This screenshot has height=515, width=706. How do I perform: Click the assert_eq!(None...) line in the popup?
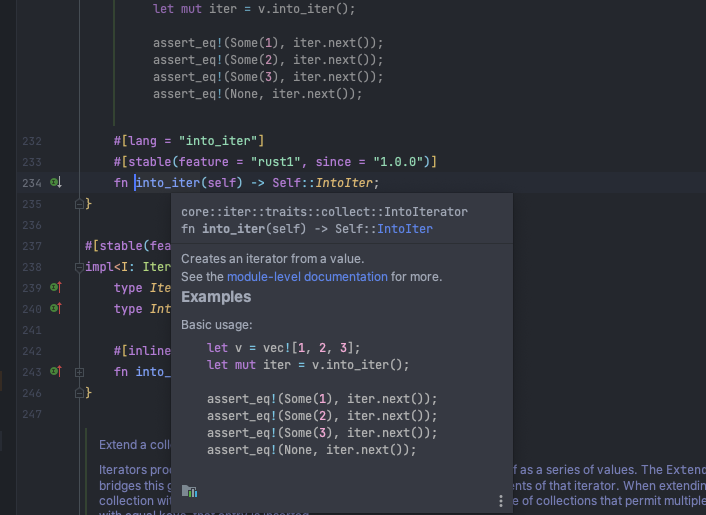click(x=312, y=450)
